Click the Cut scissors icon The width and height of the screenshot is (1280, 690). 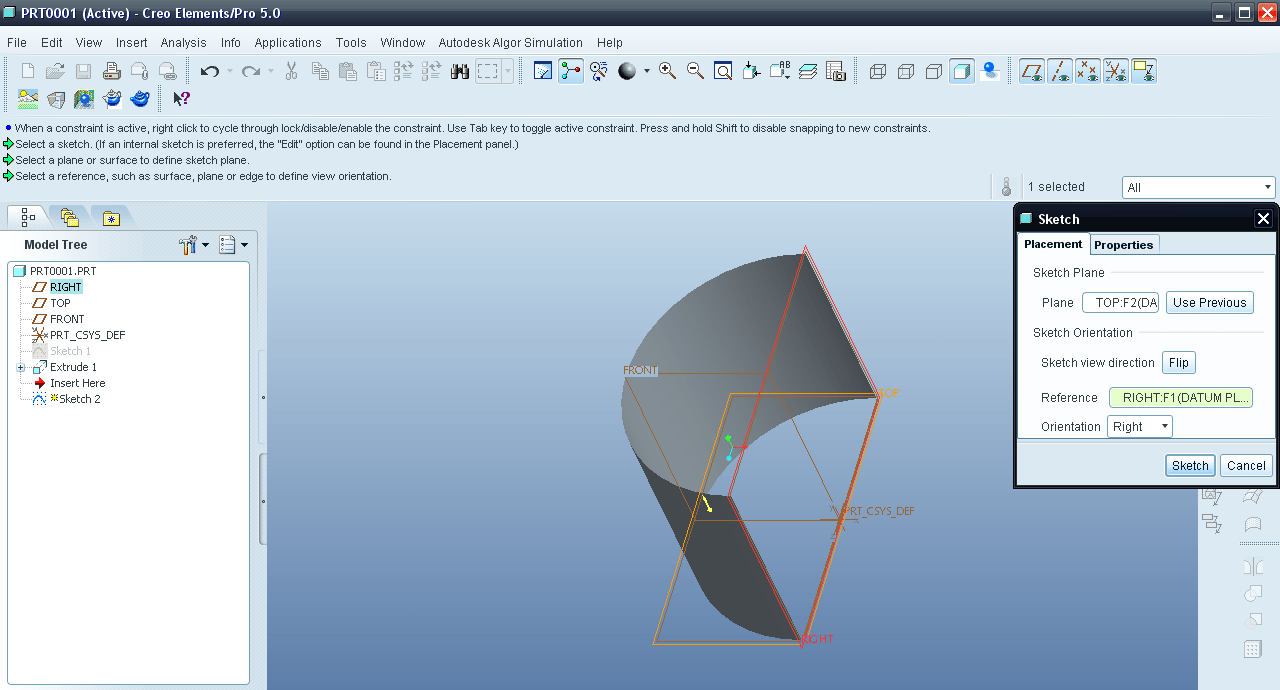coord(292,71)
